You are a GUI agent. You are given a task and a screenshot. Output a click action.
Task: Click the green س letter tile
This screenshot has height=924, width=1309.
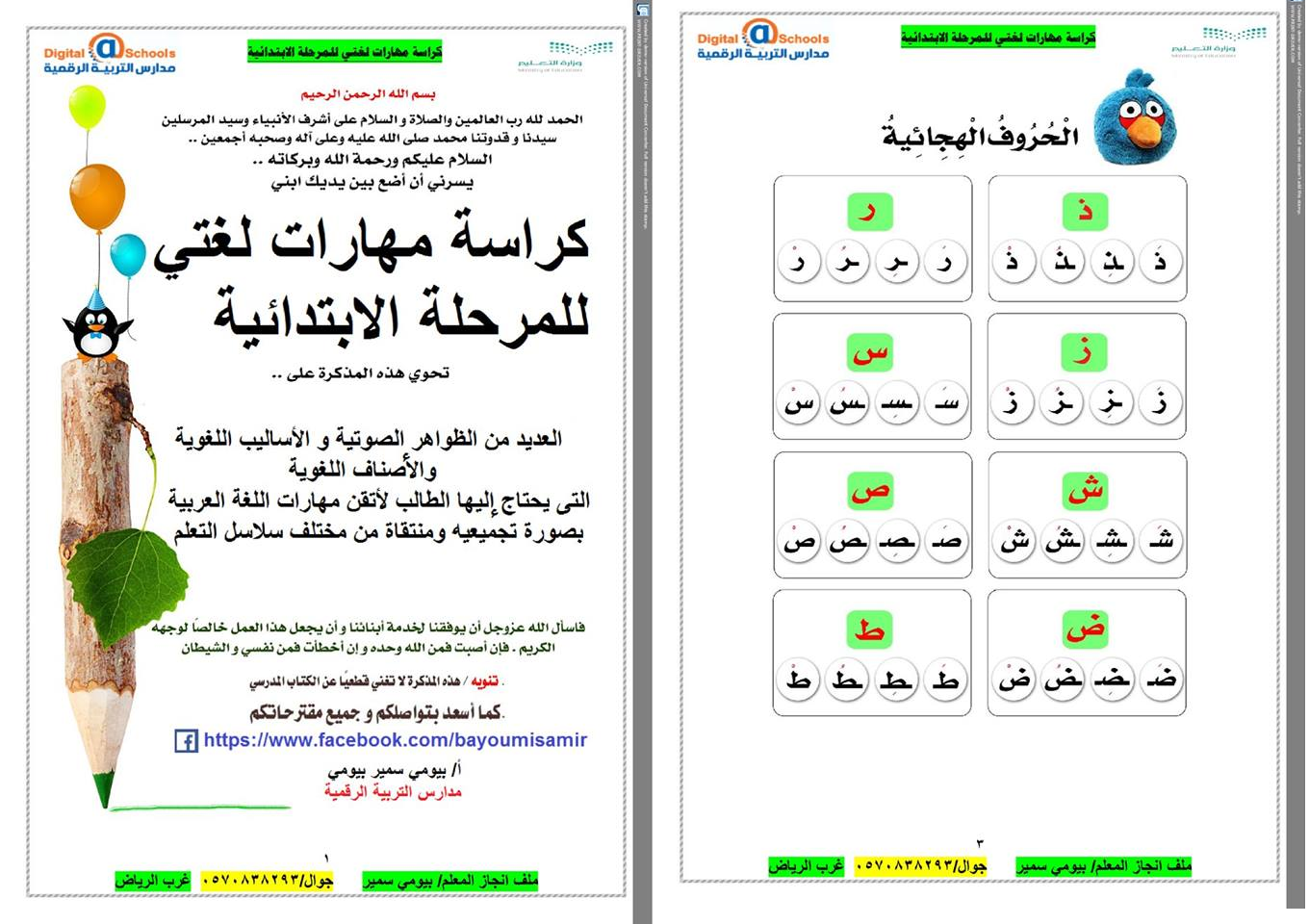click(870, 352)
